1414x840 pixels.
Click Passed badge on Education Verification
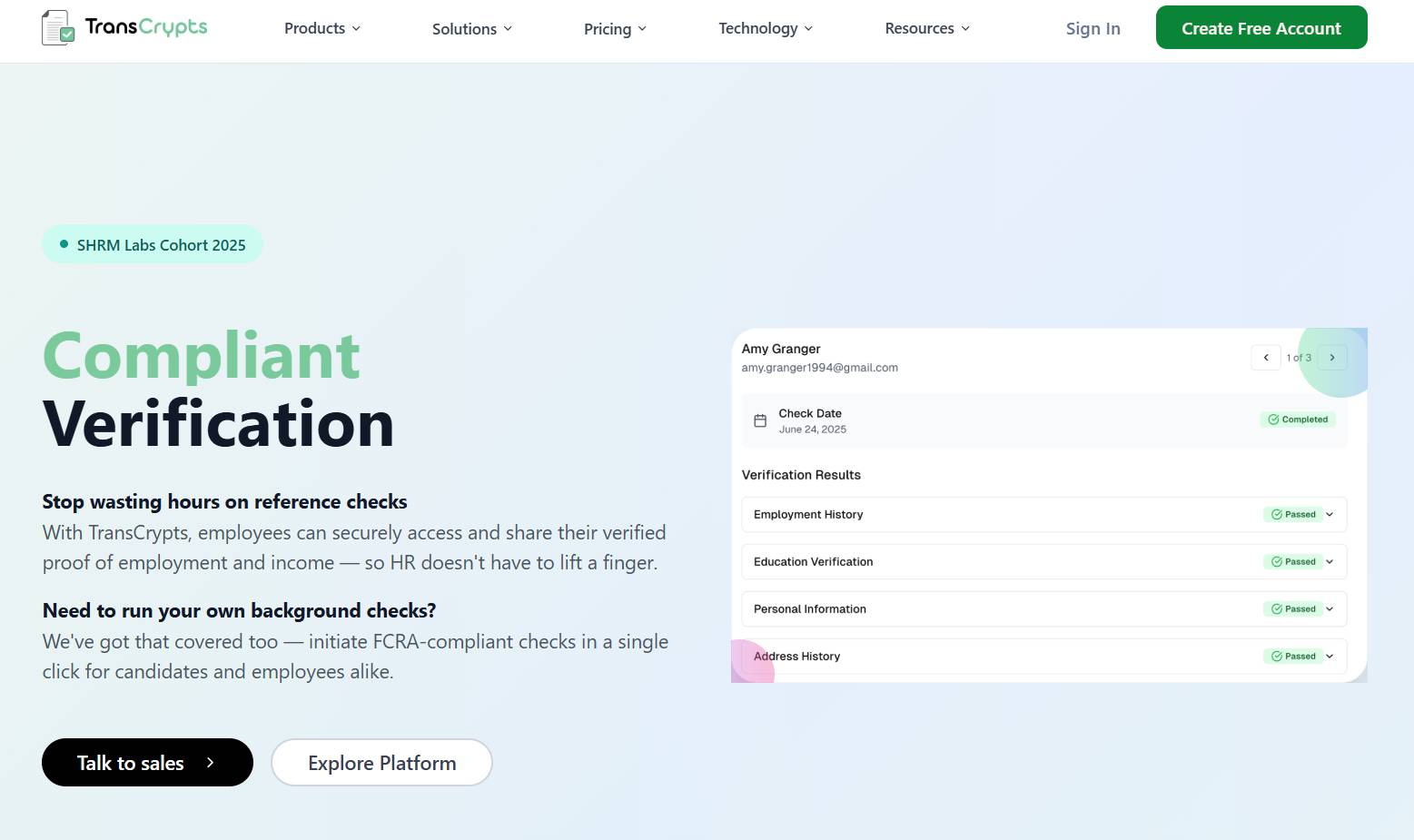click(1293, 562)
